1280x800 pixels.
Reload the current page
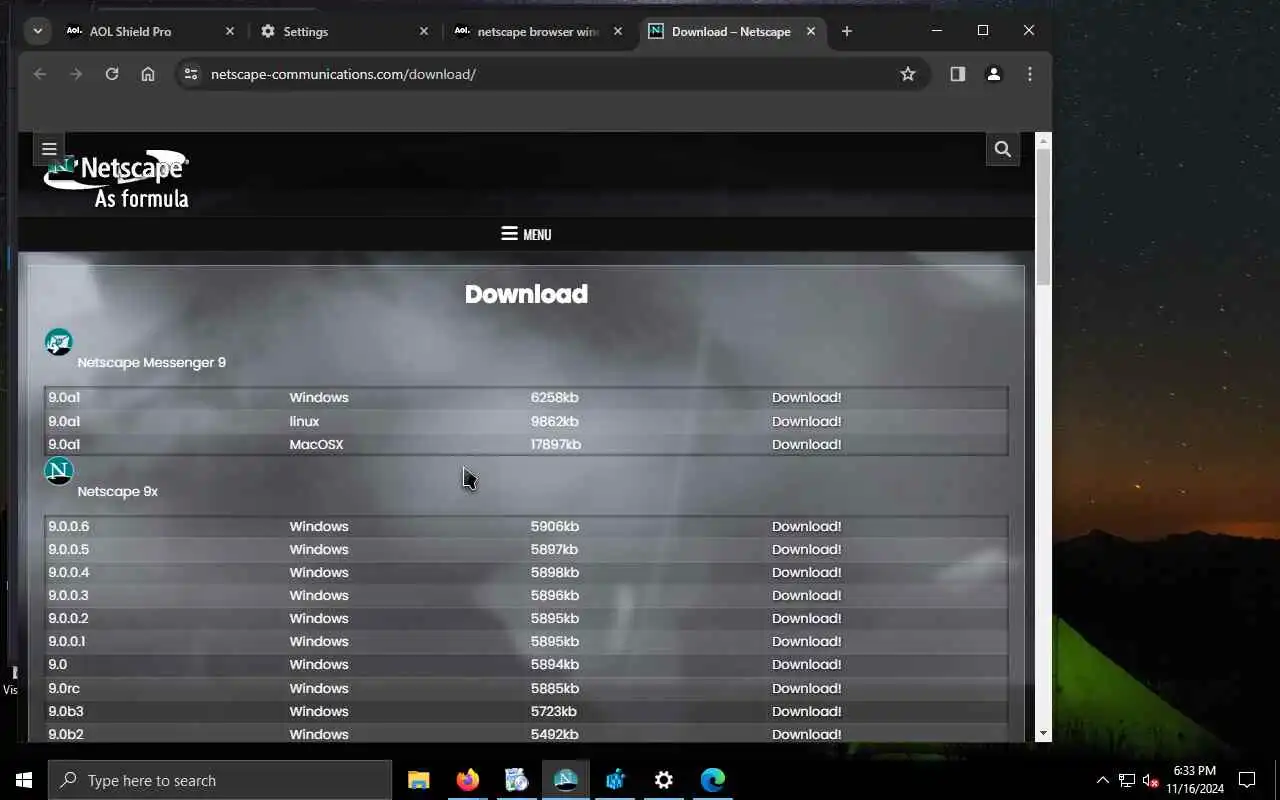pos(112,74)
